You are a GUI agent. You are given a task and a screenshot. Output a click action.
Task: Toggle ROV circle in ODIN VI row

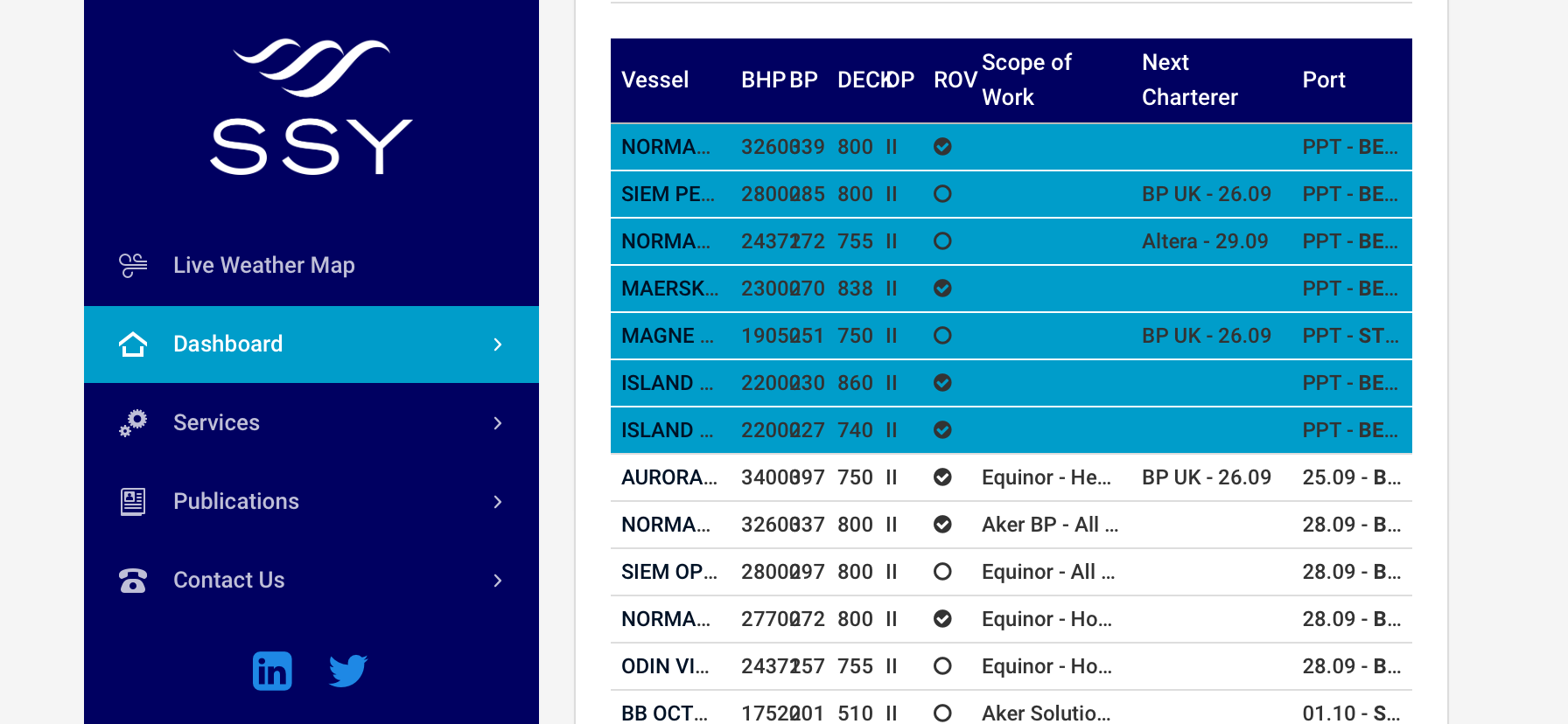(x=942, y=666)
